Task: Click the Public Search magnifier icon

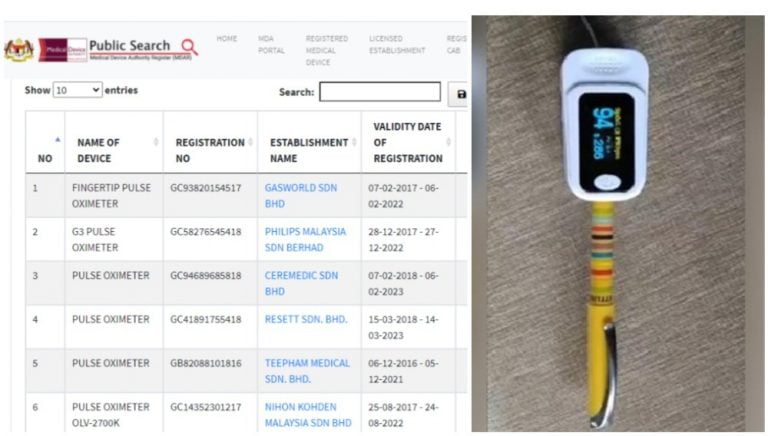Action: click(x=190, y=47)
